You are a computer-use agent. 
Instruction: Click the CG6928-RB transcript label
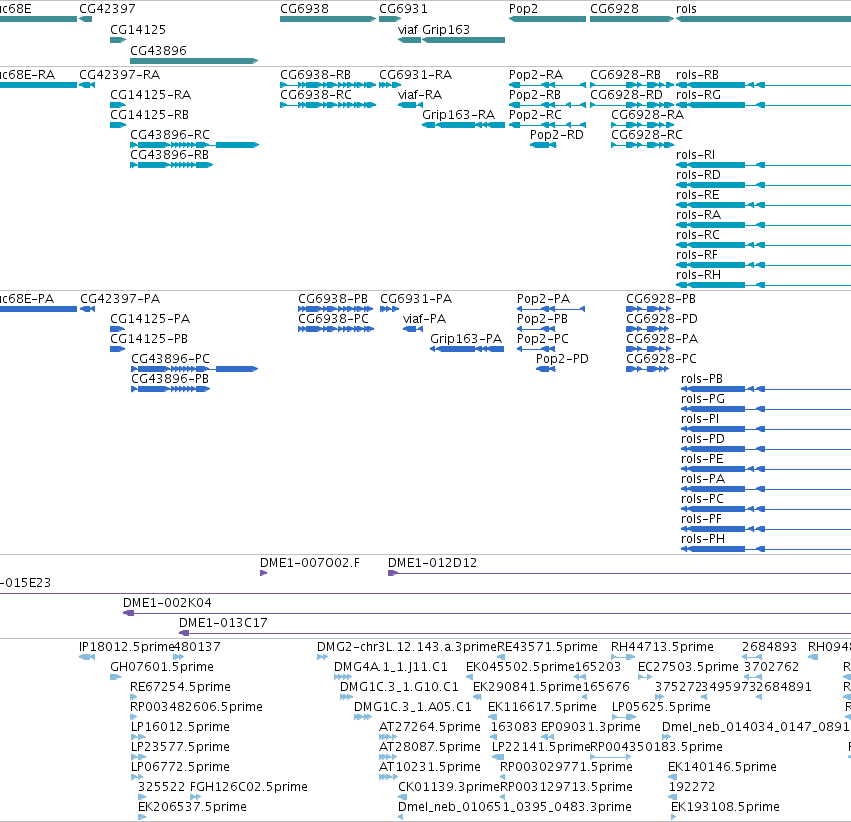point(625,75)
